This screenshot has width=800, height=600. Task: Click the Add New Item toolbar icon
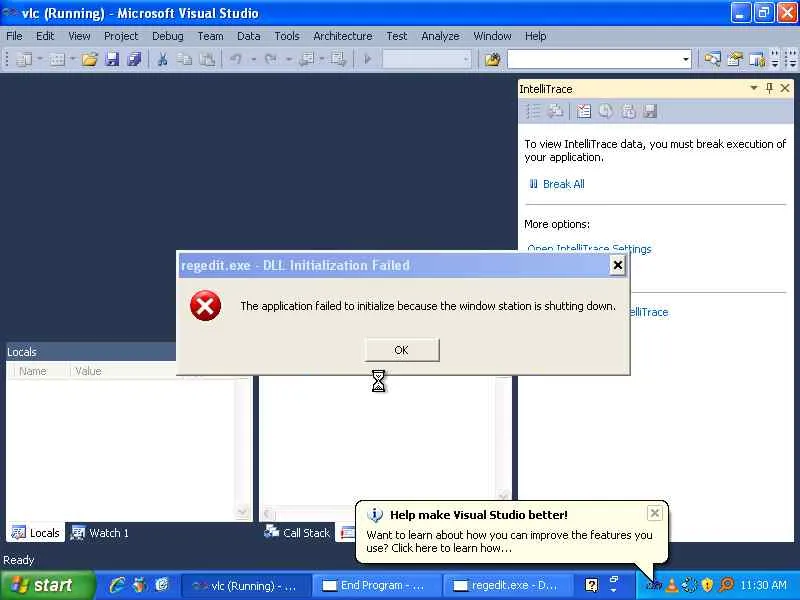[57, 60]
